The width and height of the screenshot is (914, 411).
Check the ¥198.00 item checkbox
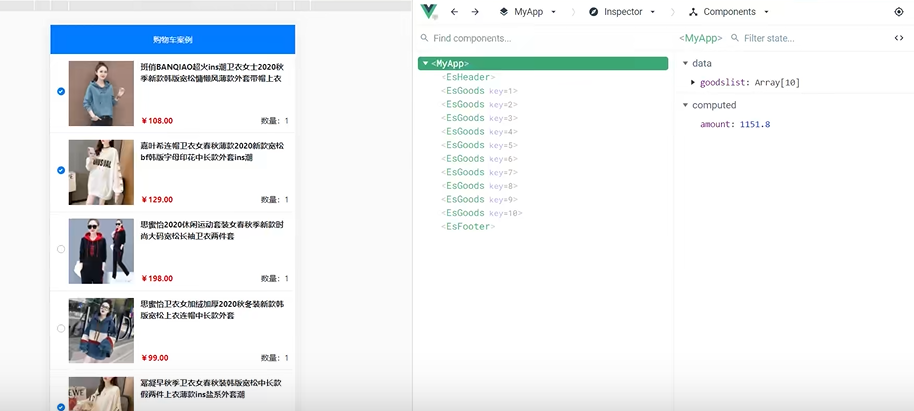(x=61, y=249)
